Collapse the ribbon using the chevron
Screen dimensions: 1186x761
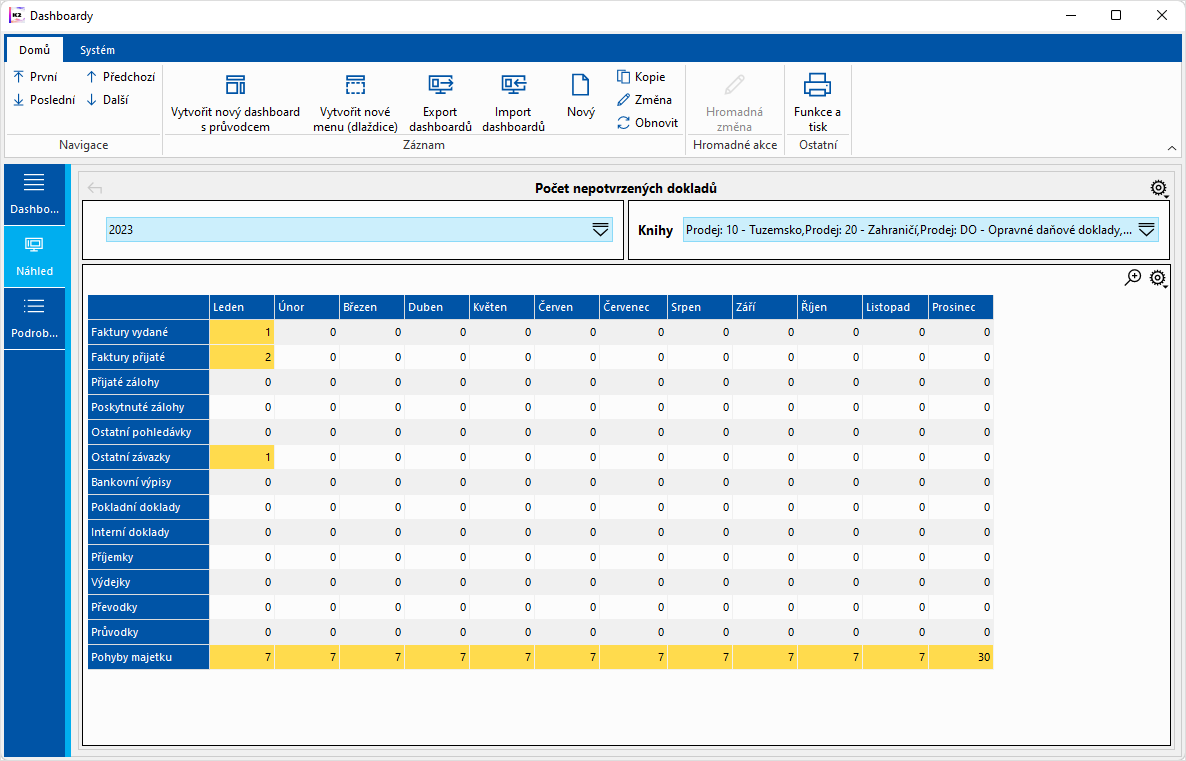click(x=1172, y=148)
